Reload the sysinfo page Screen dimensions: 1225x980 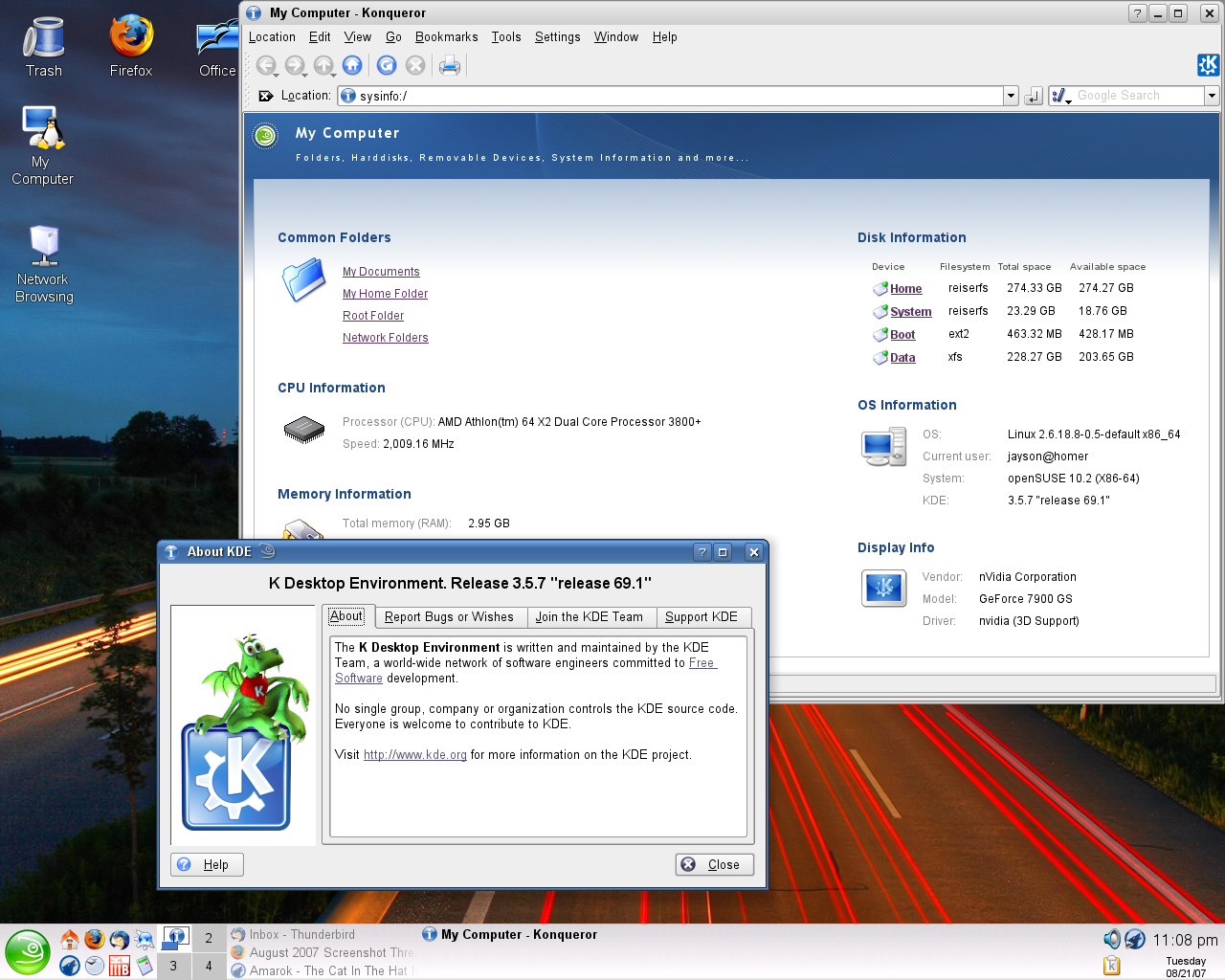(x=387, y=65)
